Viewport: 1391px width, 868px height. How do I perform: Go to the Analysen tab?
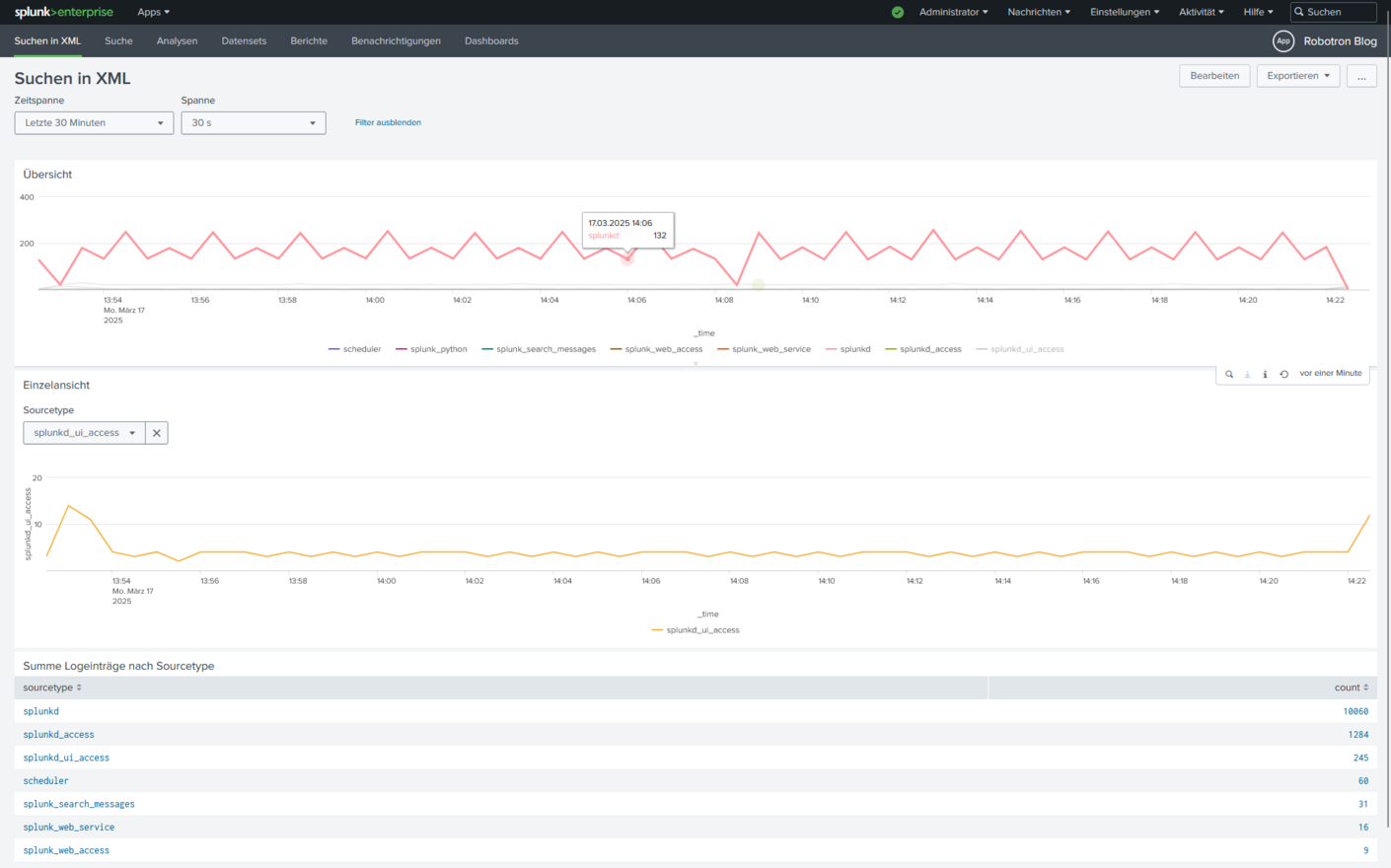click(177, 40)
